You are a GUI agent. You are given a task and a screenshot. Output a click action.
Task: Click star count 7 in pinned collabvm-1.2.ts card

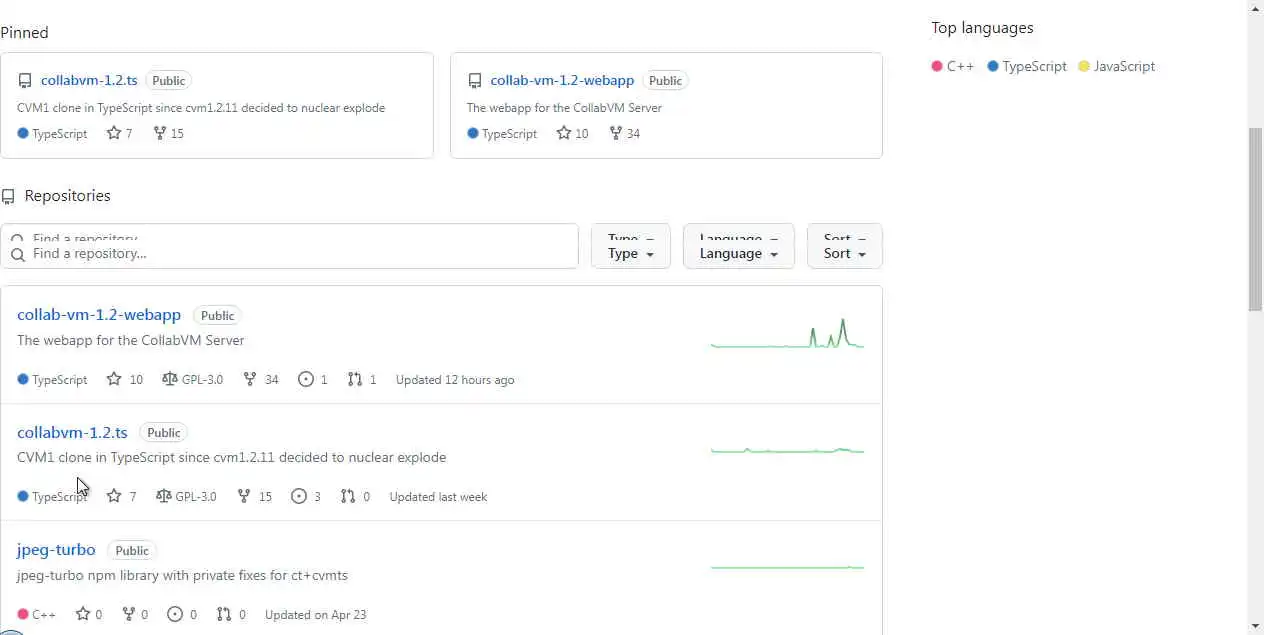(120, 133)
